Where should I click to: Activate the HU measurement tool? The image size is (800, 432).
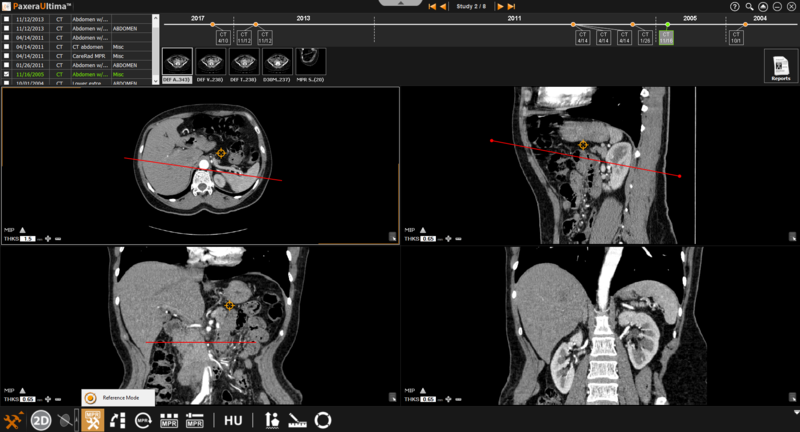click(233, 421)
